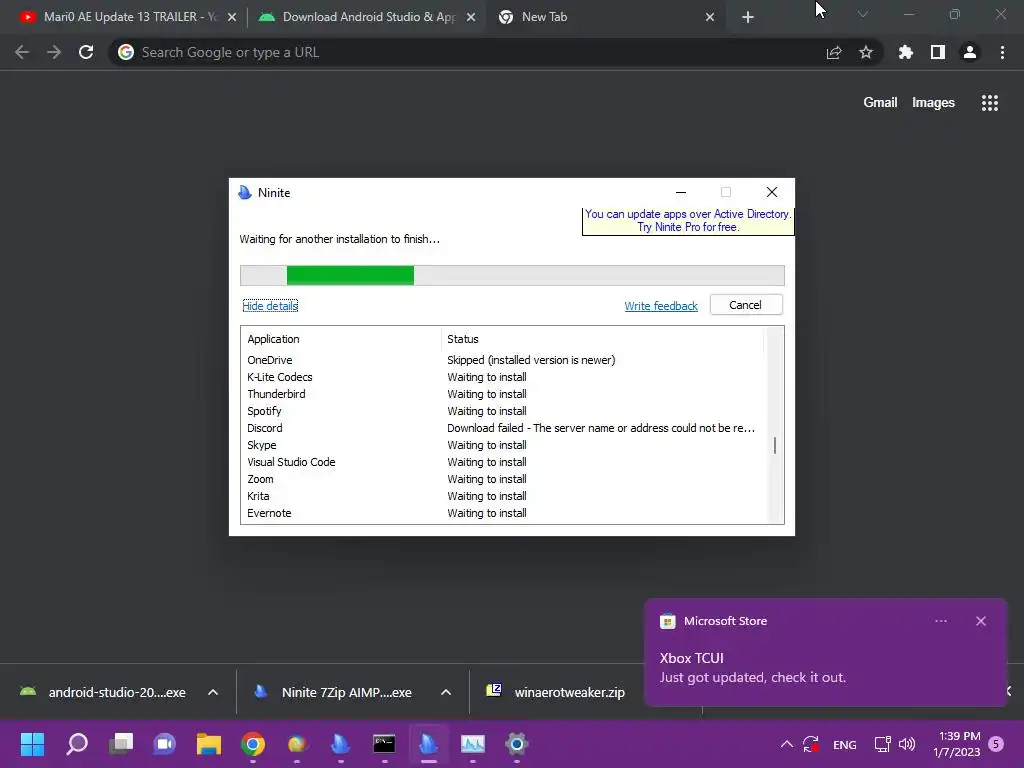
Task: Click the Application column header
Action: point(341,339)
